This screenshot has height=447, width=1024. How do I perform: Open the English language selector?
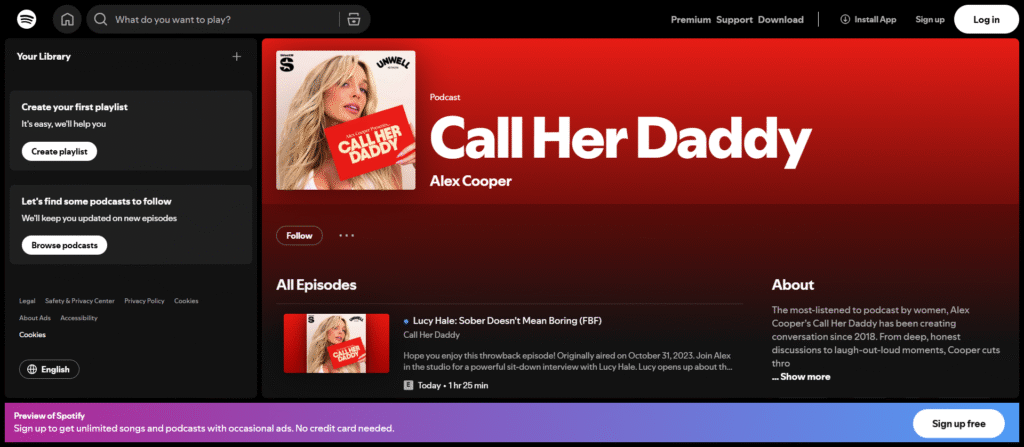(50, 369)
